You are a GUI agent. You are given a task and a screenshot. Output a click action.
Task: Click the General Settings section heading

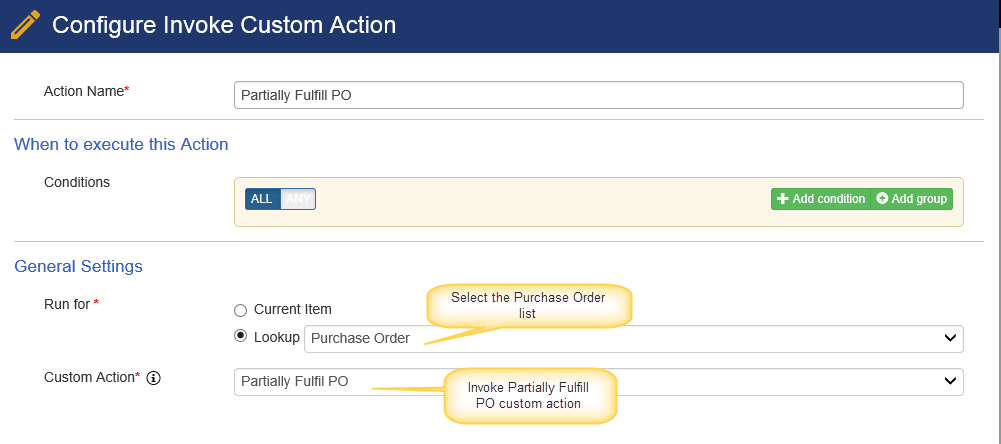coord(79,266)
